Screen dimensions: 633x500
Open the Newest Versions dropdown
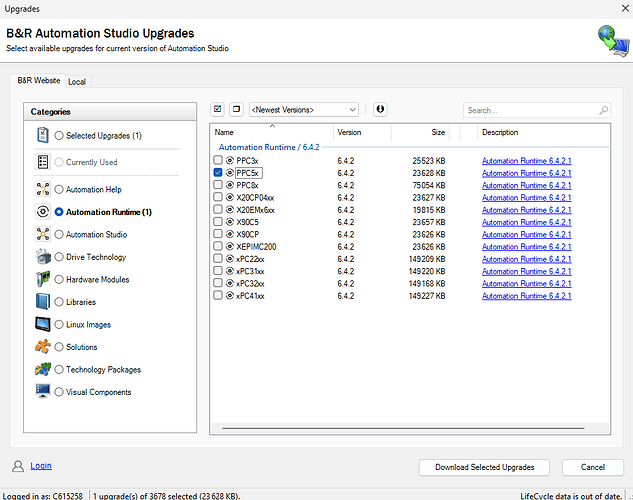304,110
